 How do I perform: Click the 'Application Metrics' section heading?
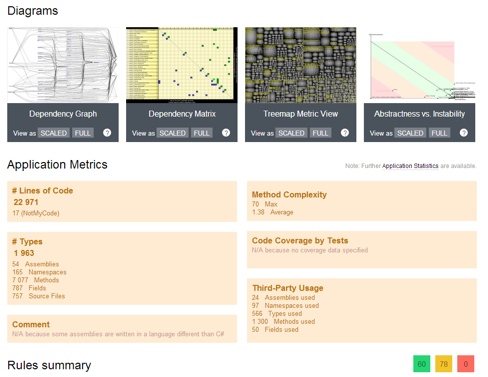57,164
